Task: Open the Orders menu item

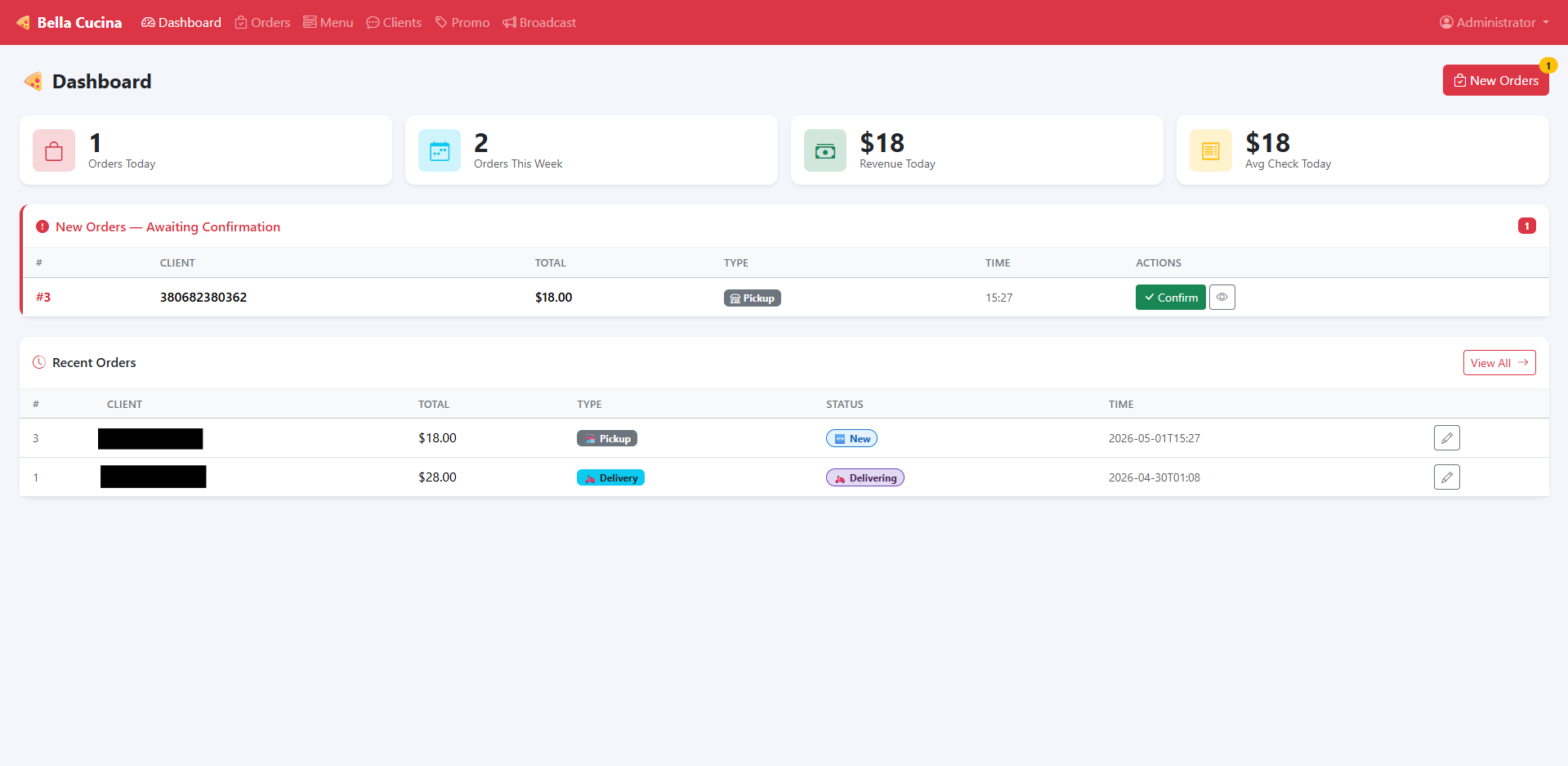Action: (262, 23)
